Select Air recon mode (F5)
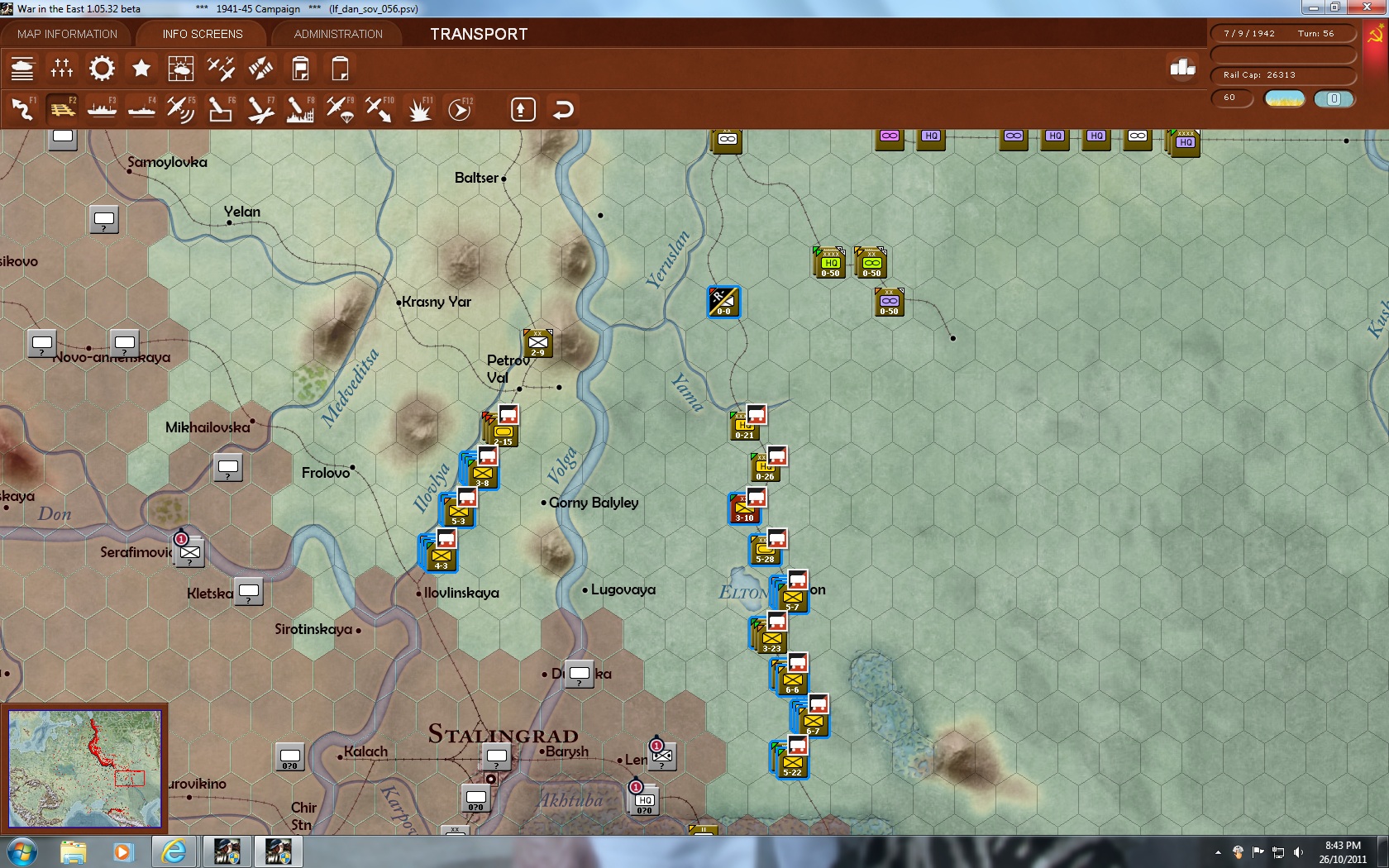Viewport: 1389px width, 868px height. coord(181,109)
